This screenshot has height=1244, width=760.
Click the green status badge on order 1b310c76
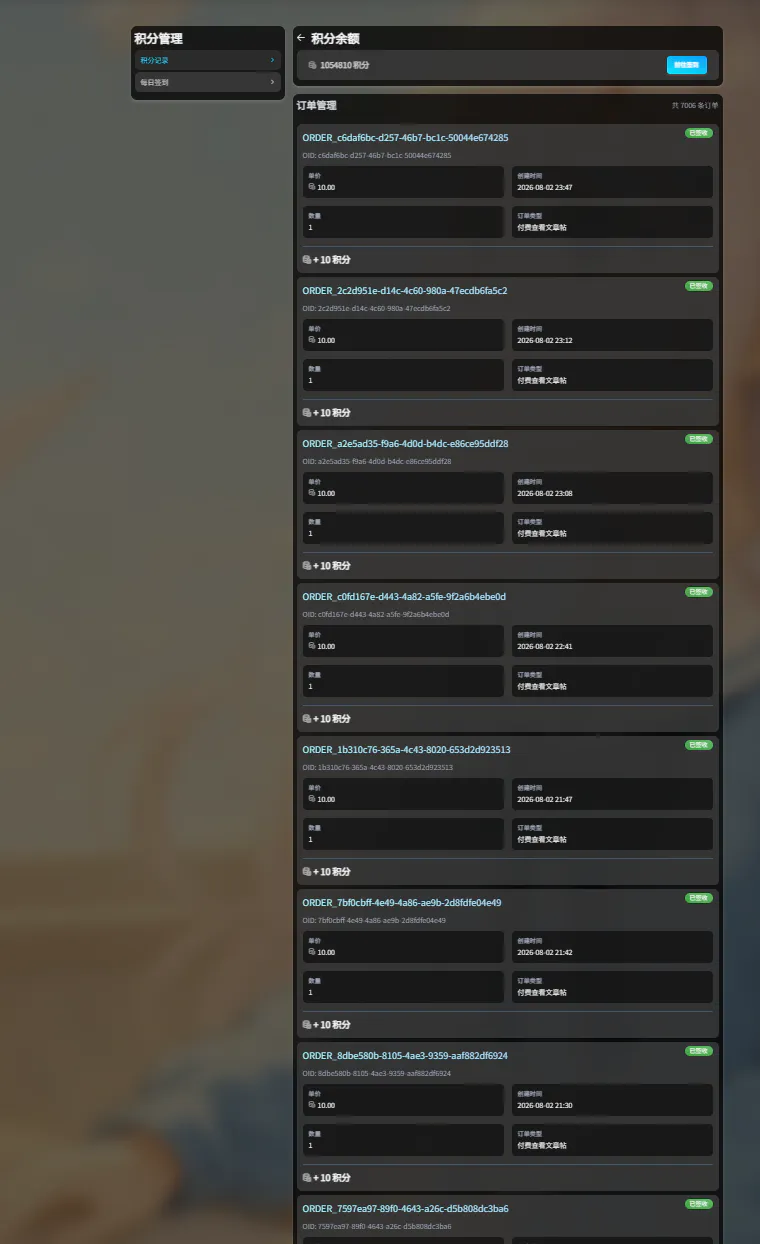[699, 745]
